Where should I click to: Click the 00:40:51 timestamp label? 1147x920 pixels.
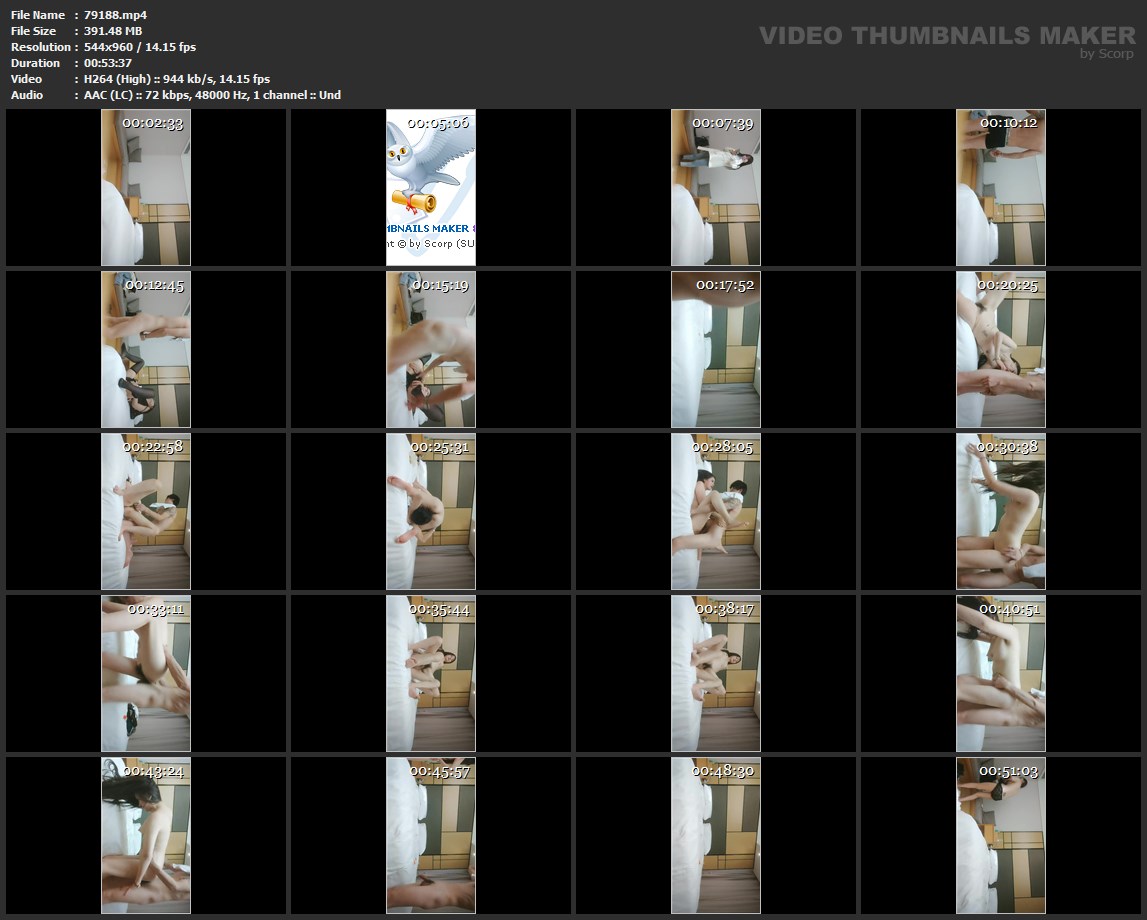[1009, 609]
